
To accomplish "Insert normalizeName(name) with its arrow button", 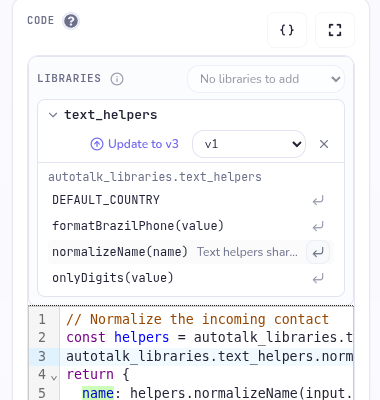I will pyautogui.click(x=318, y=252).
